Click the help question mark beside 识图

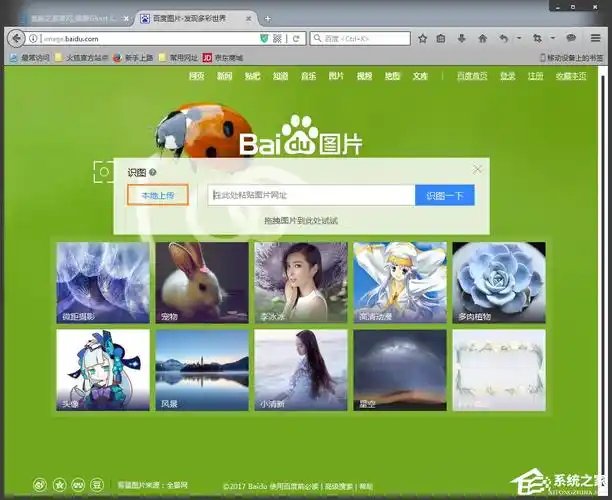pyautogui.click(x=153, y=173)
